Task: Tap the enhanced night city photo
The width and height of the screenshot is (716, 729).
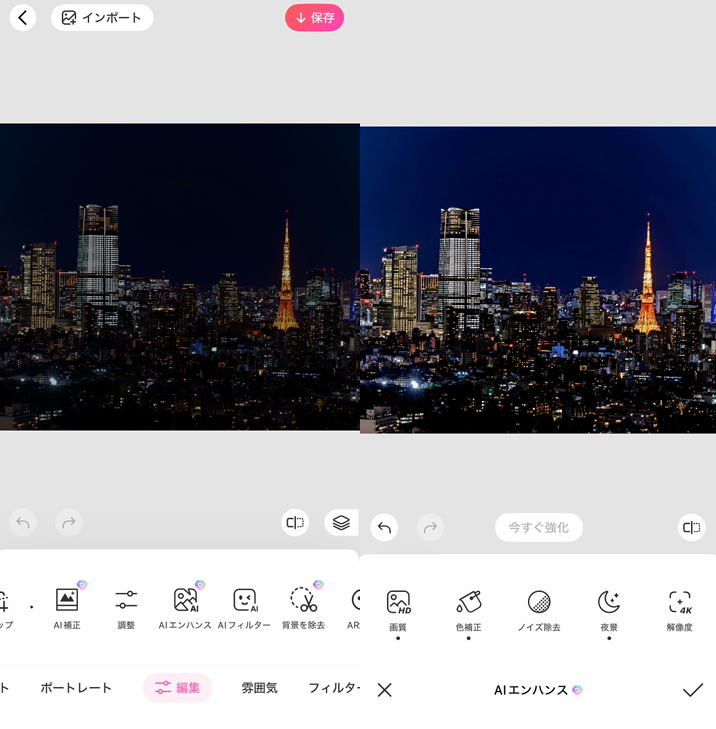Action: tap(538, 280)
